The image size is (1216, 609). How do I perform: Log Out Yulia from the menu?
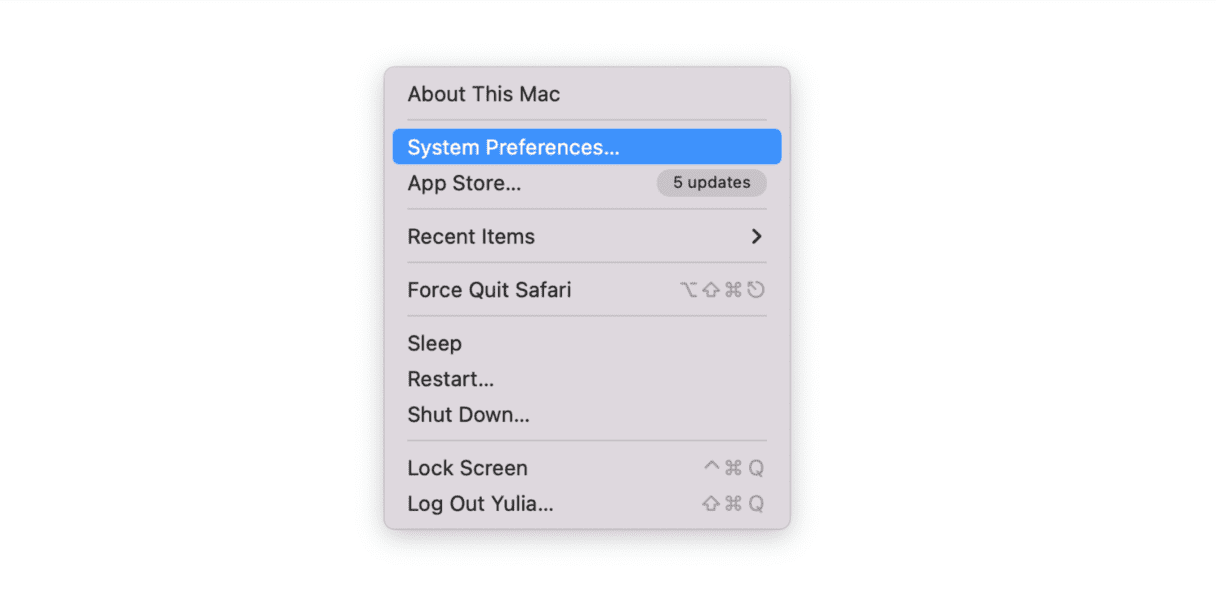pos(480,504)
